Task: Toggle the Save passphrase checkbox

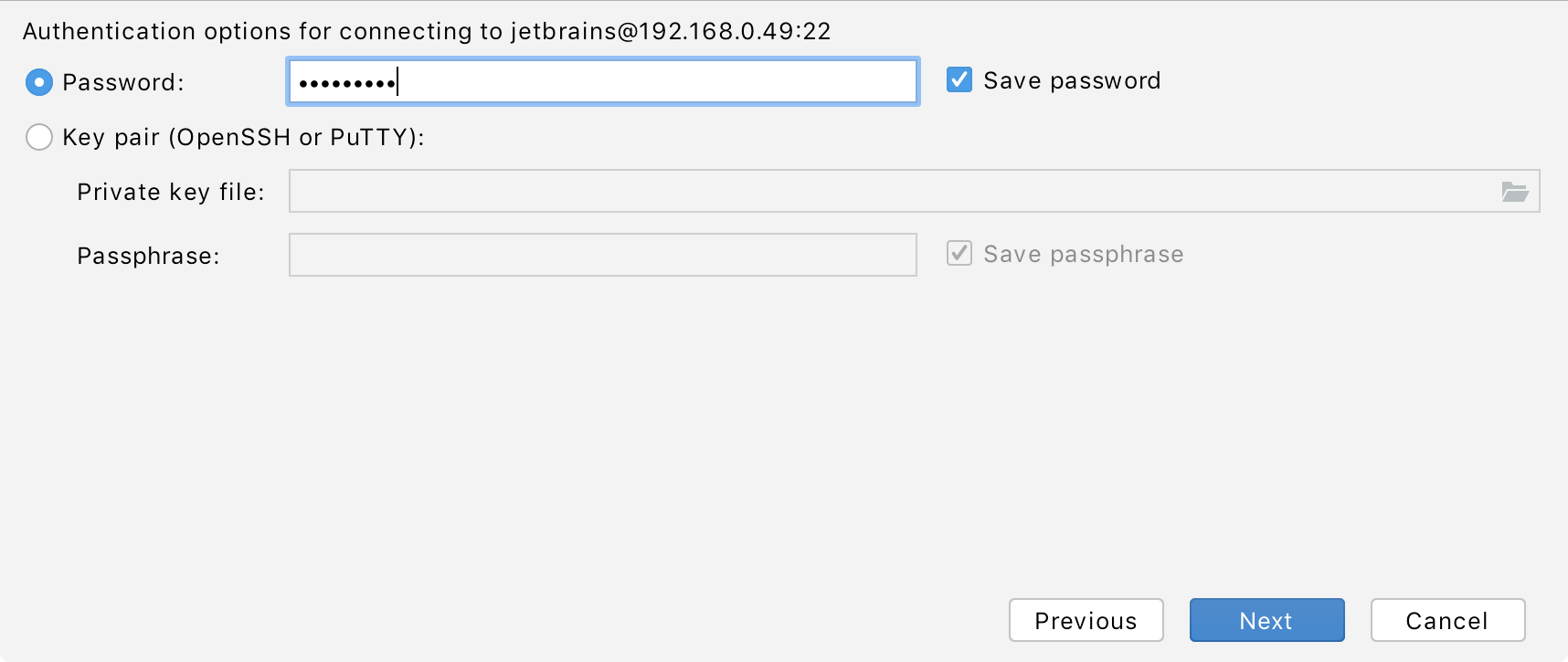Action: tap(958, 254)
